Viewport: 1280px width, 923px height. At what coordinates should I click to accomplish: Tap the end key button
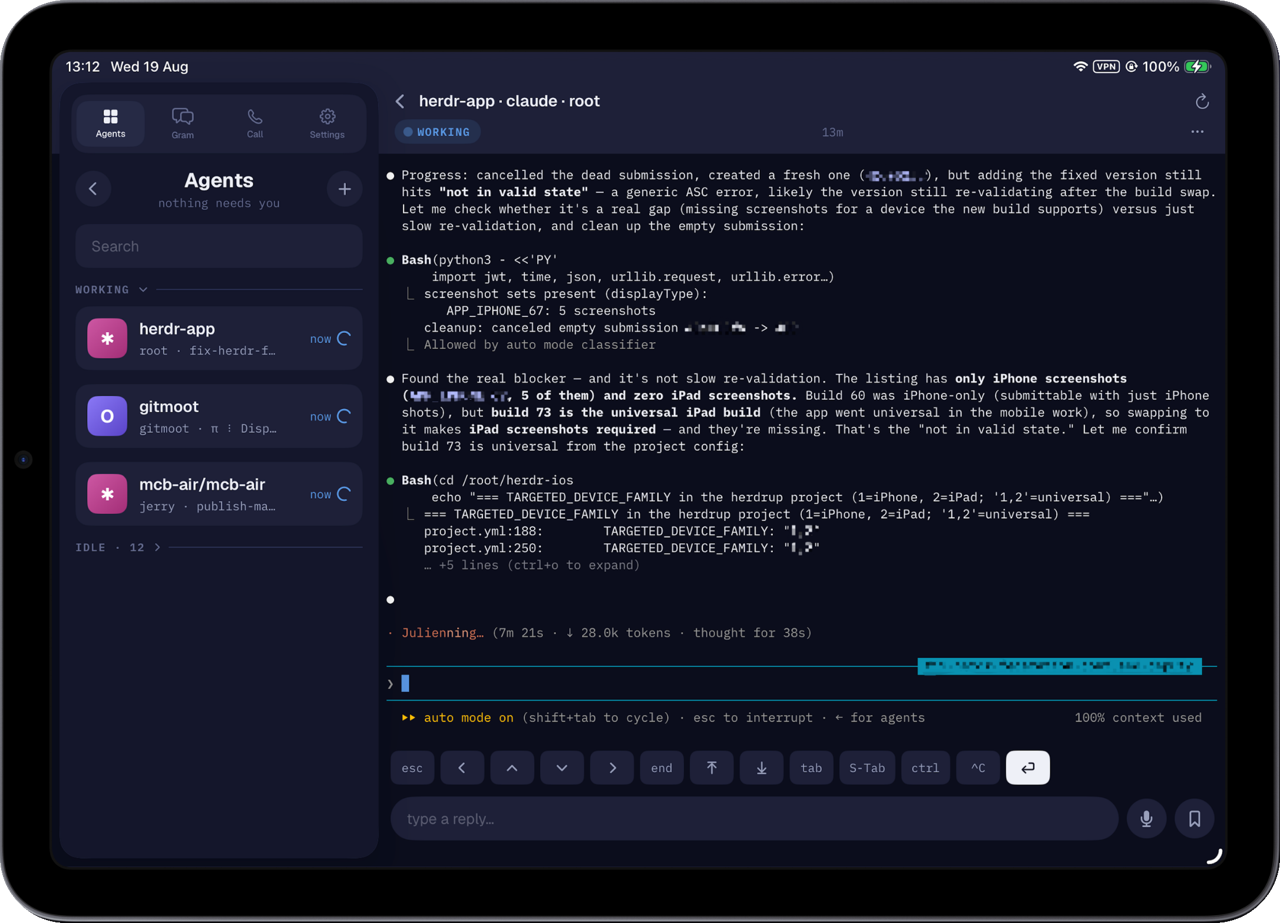(x=662, y=768)
